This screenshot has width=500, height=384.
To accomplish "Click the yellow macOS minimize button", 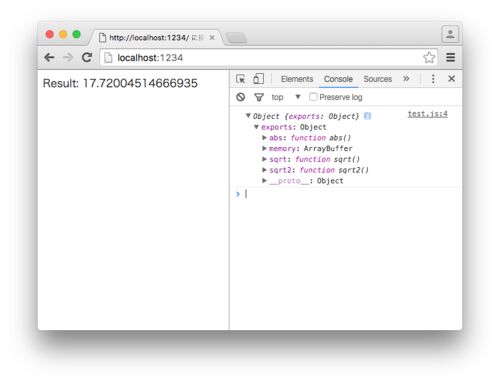I will coord(63,34).
